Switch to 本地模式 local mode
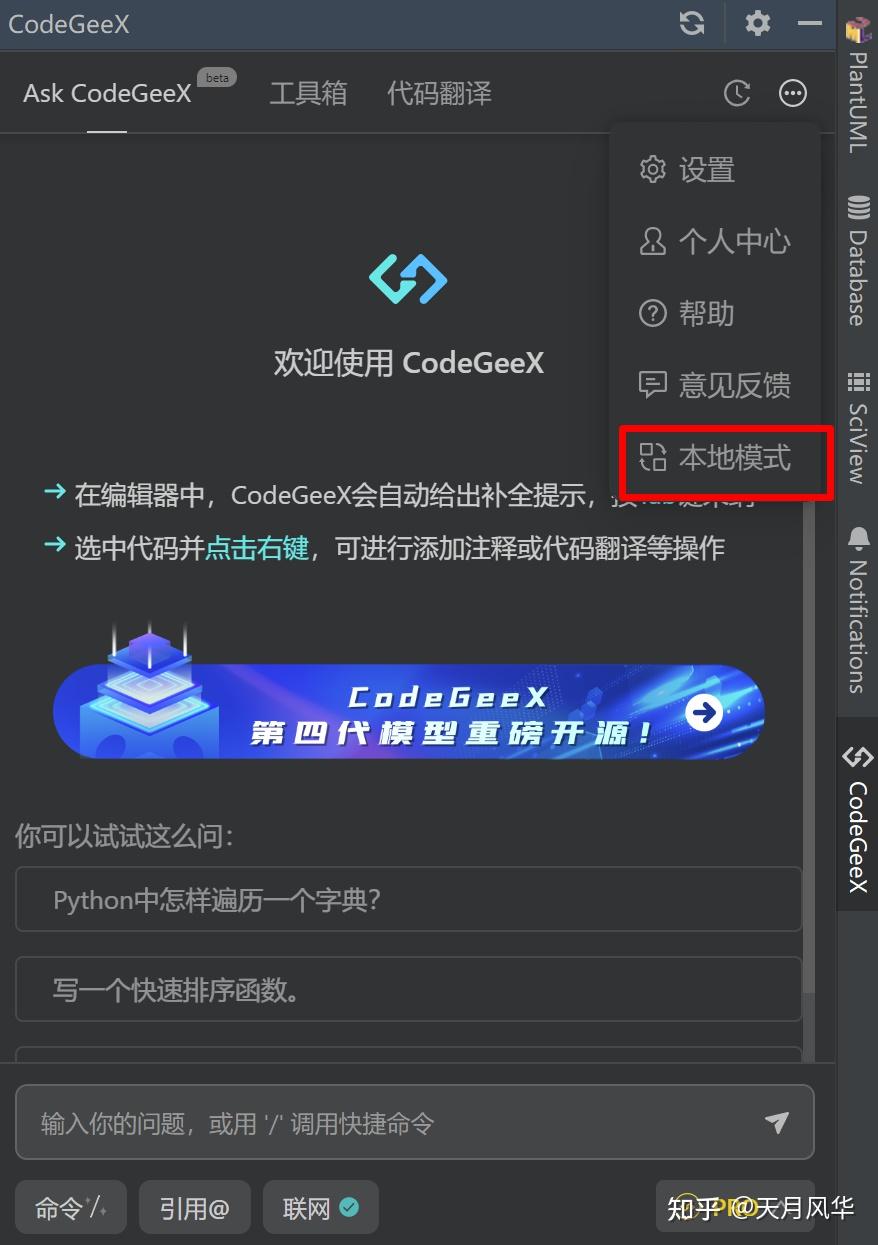878x1245 pixels. coord(715,458)
